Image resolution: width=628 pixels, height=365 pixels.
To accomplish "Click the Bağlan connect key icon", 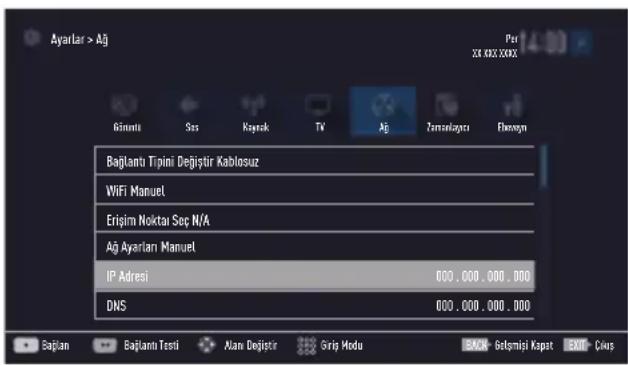I will [26, 345].
